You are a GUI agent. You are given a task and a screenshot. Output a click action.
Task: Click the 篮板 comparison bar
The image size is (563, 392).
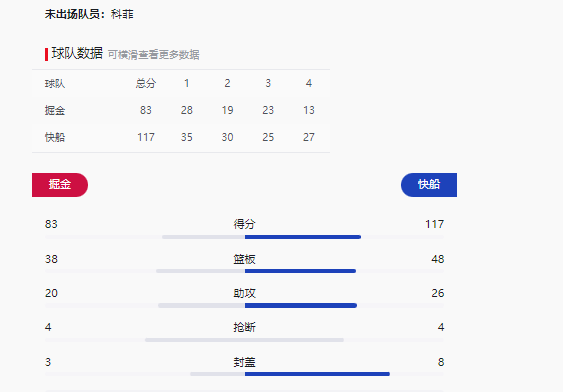coord(245,271)
